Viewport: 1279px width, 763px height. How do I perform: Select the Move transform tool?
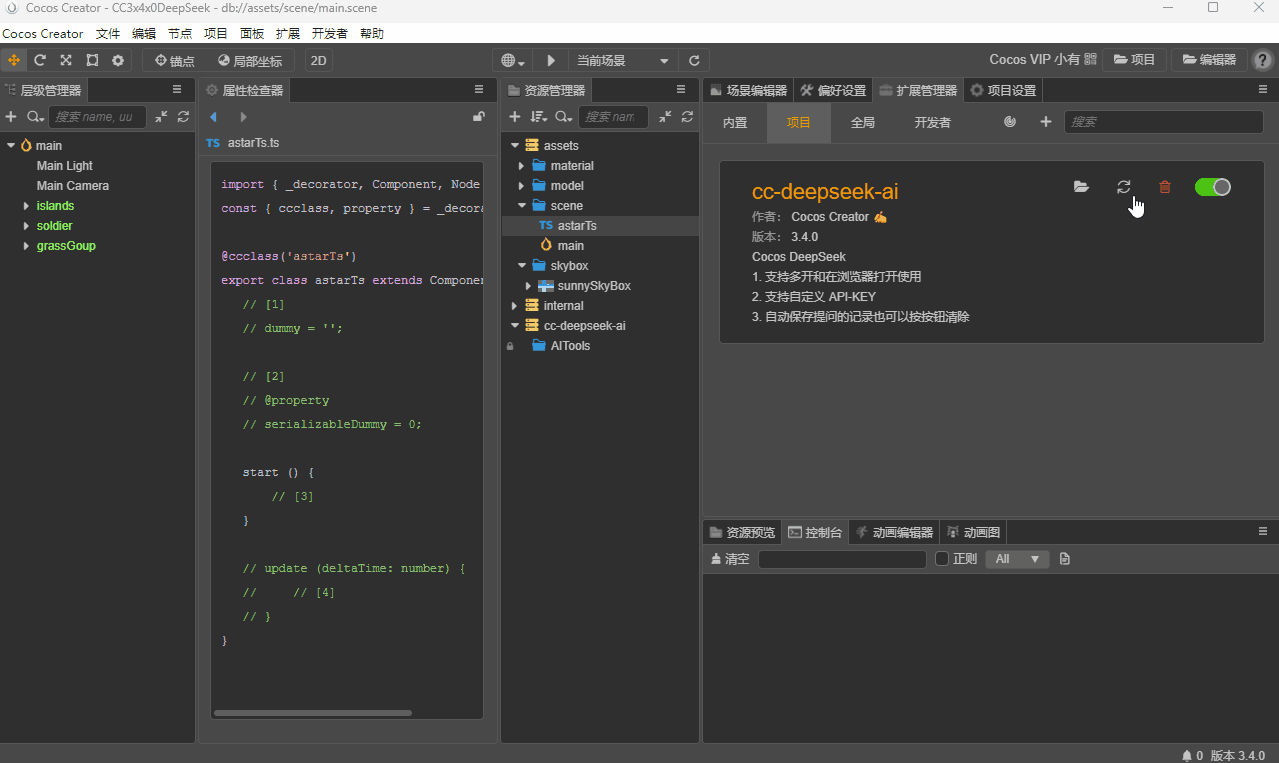[x=14, y=60]
